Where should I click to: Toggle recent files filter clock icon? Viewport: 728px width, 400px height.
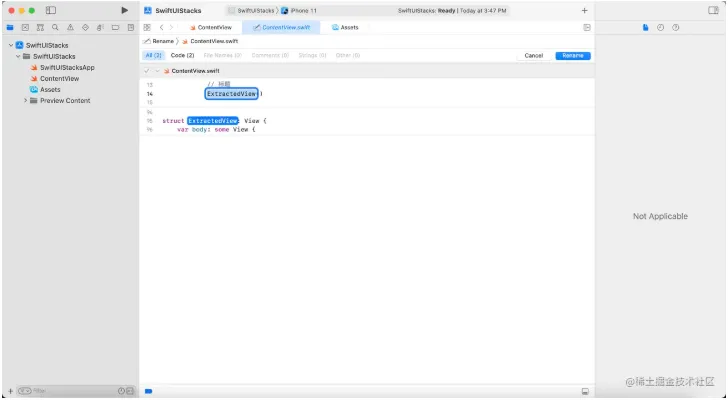(121, 391)
